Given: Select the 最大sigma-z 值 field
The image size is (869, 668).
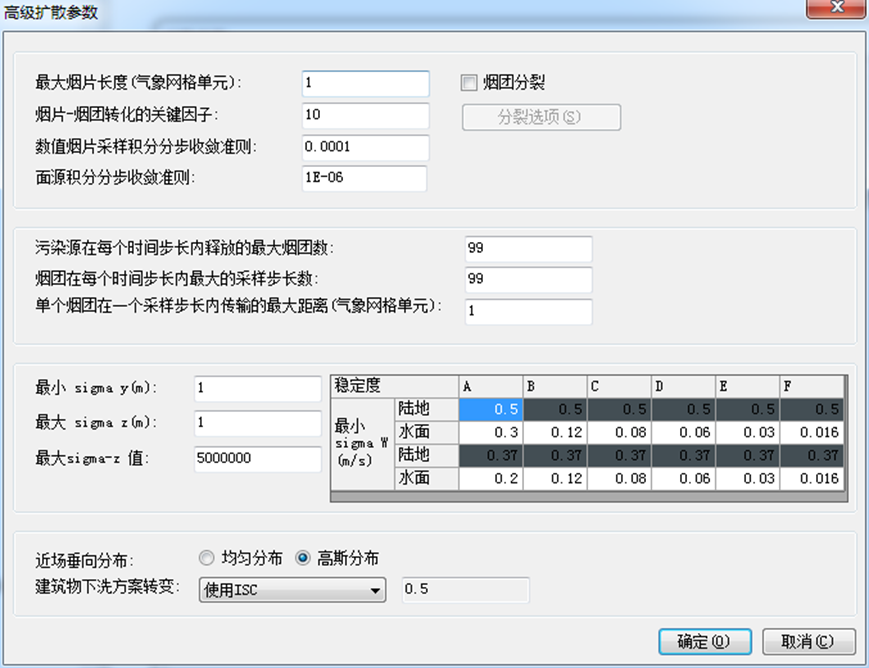Looking at the screenshot, I should pyautogui.click(x=258, y=459).
